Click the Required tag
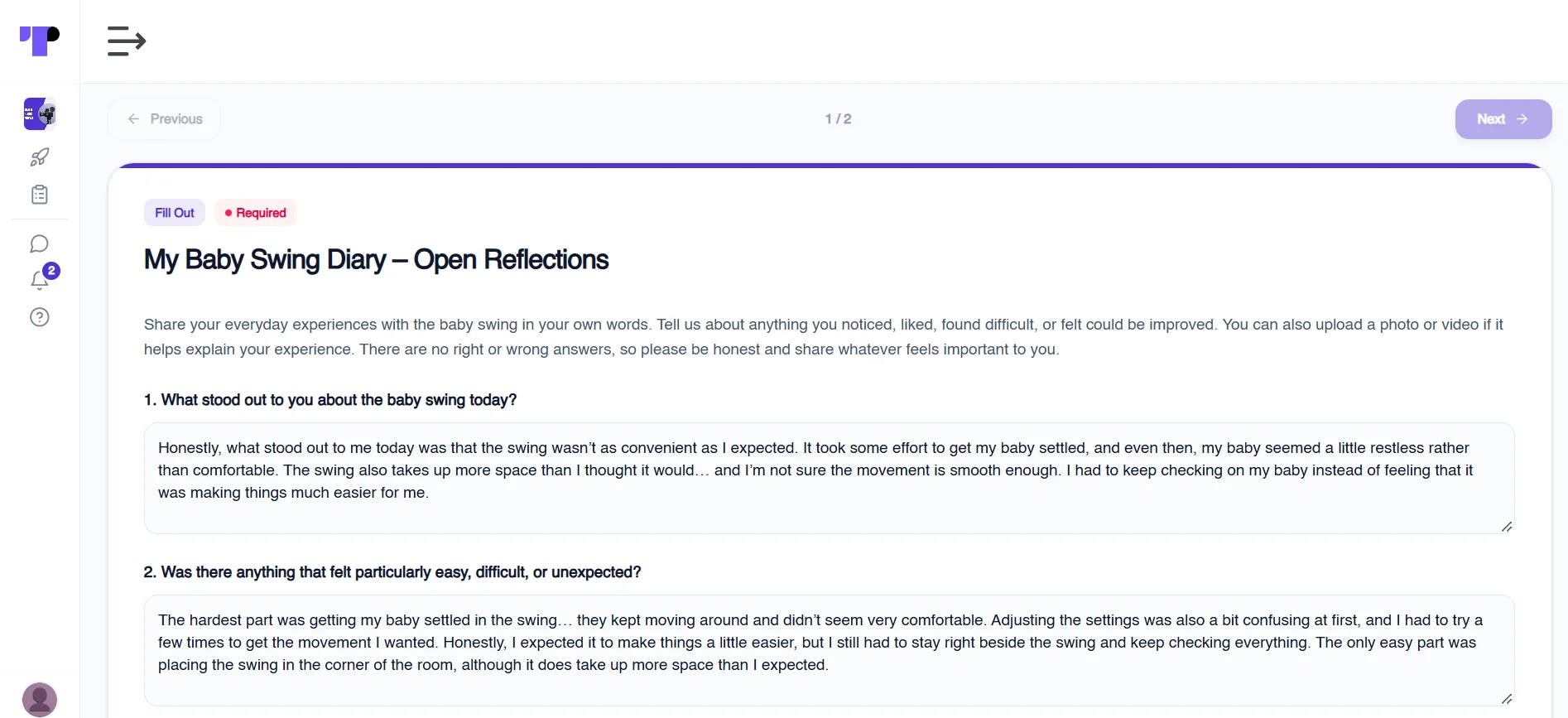This screenshot has height=718, width=1568. click(256, 213)
